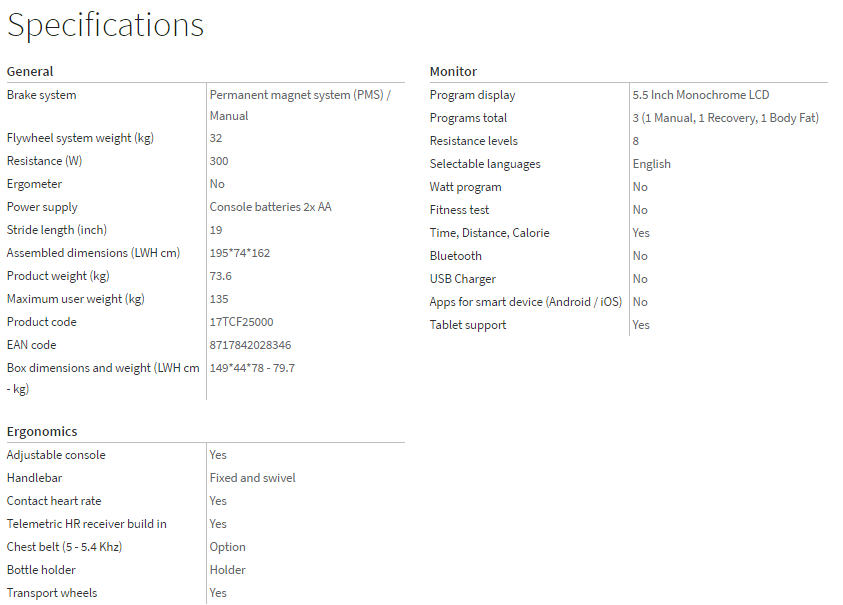Click the Chest belt Option value
The height and width of the screenshot is (605, 843).
(x=227, y=547)
